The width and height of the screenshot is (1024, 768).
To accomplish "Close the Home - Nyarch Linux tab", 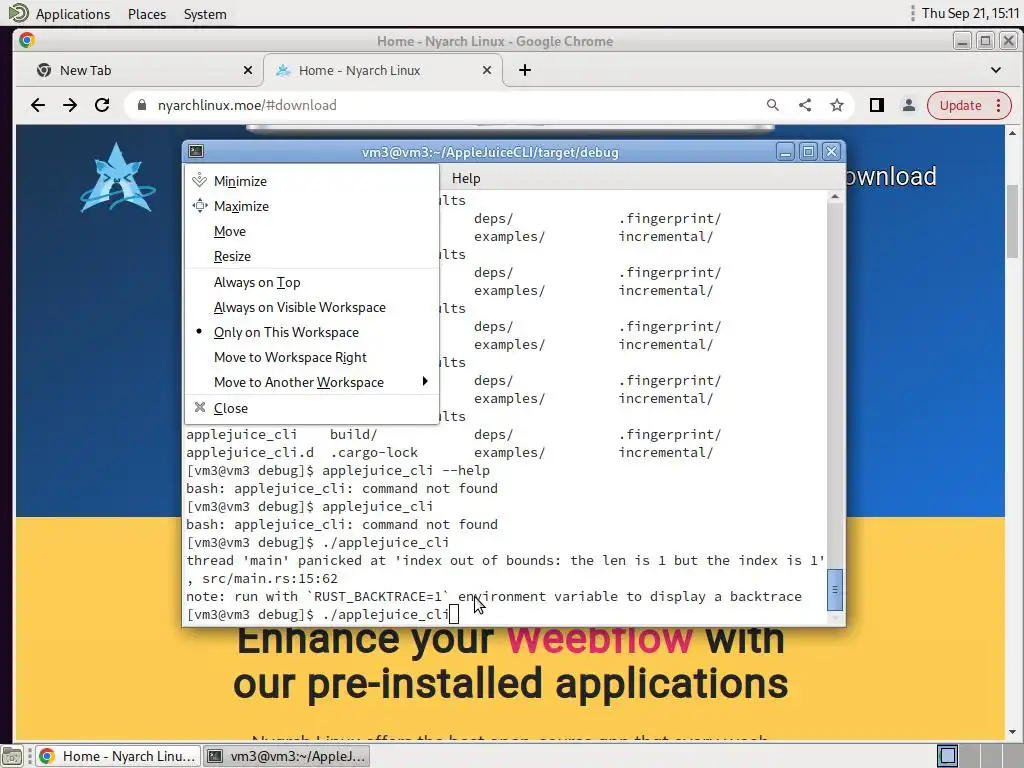I will 487,70.
